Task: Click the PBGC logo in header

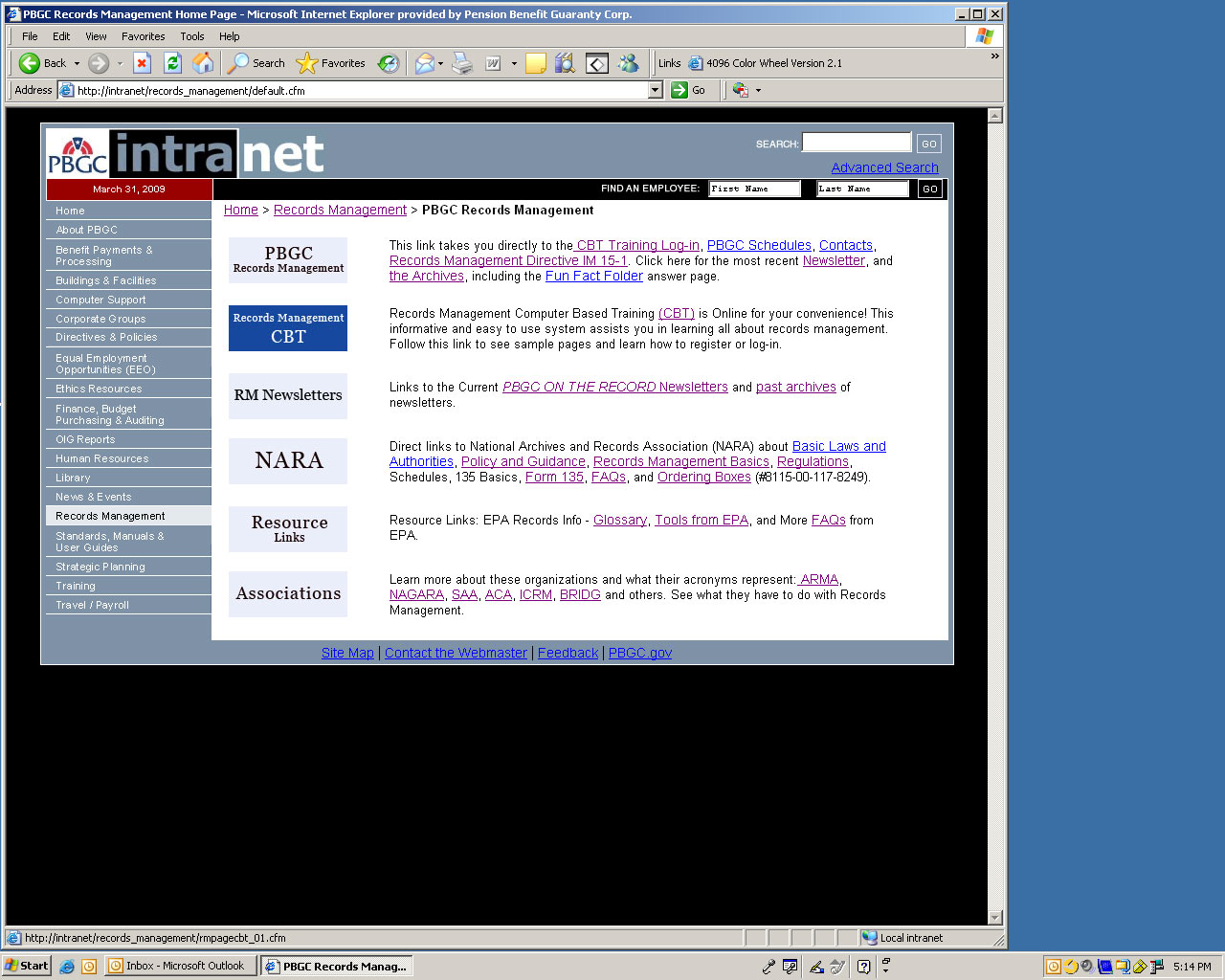Action: pos(78,153)
